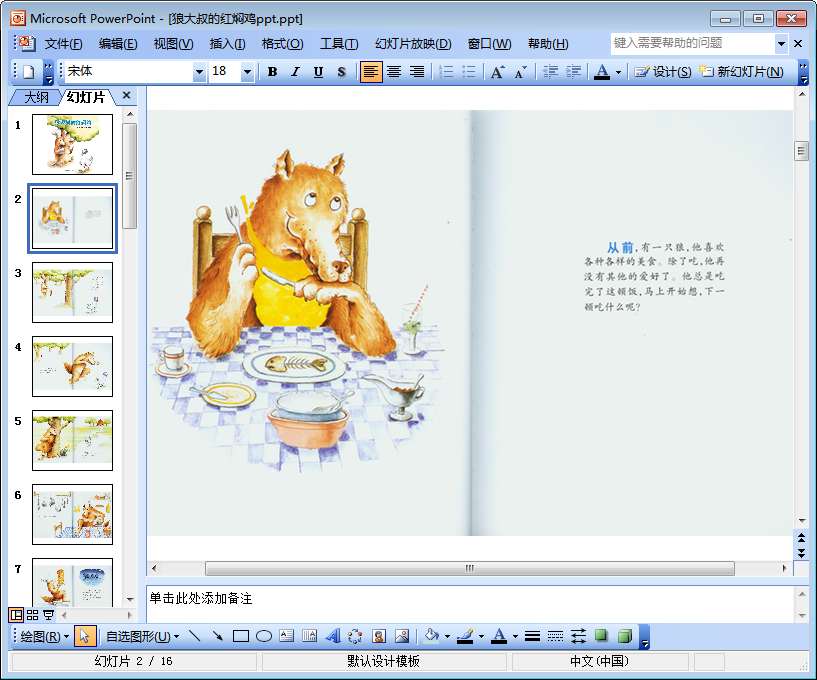
Task: Open the 格式 menu
Action: point(282,44)
